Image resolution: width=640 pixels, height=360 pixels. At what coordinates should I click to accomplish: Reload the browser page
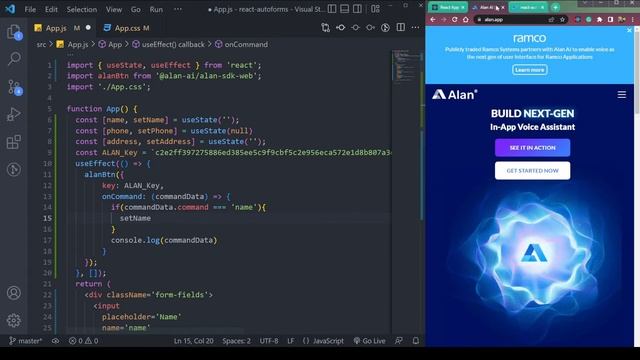coord(454,20)
